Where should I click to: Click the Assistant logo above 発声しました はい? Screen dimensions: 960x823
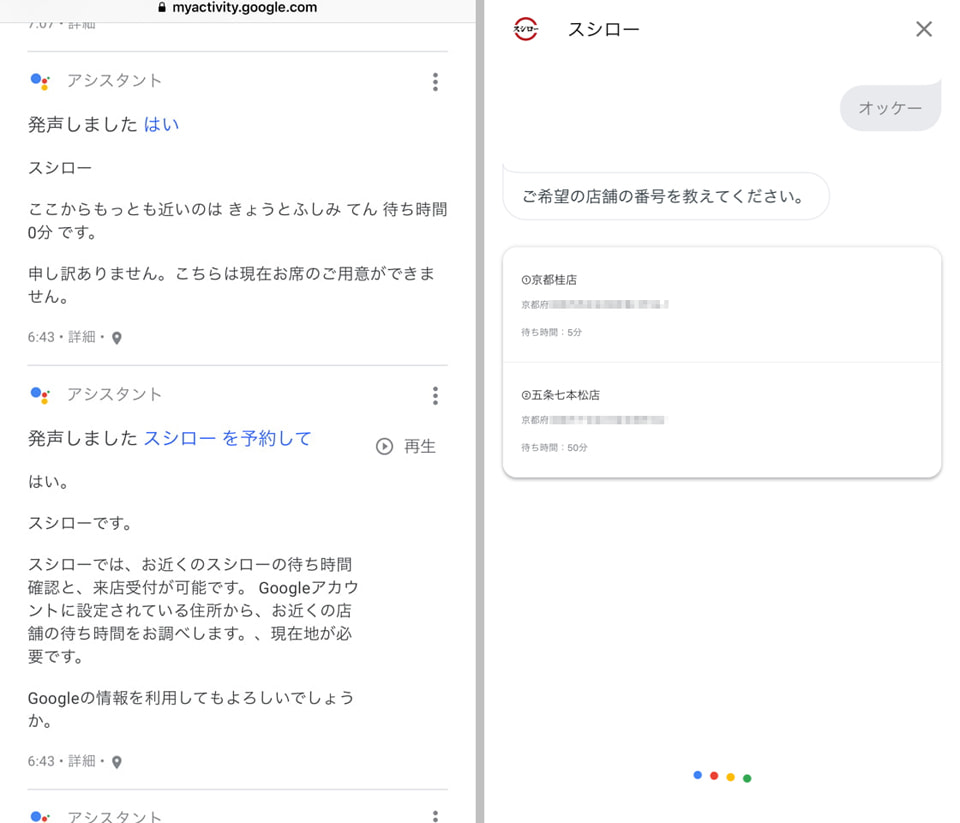40,81
